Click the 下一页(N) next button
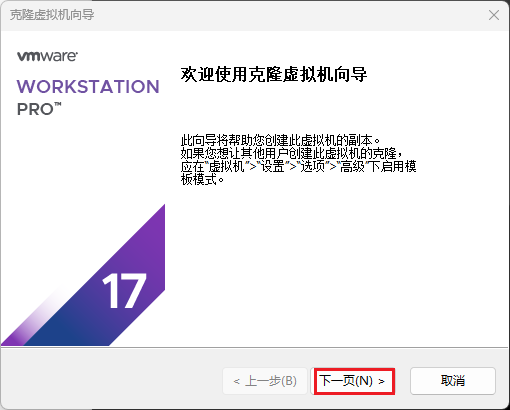The width and height of the screenshot is (510, 410). pyautogui.click(x=354, y=381)
